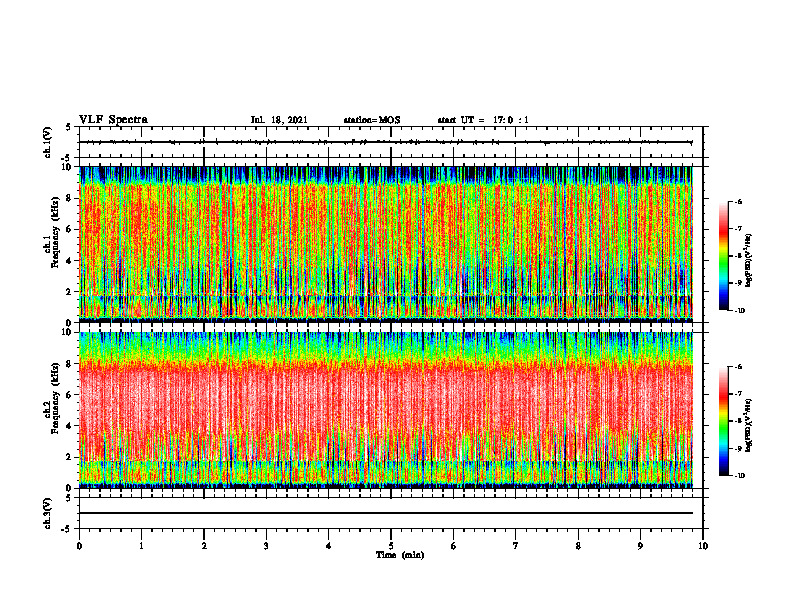The image size is (792, 612).
Task: Select the "Jul. 18, 2021" date text
Action: [x=279, y=120]
